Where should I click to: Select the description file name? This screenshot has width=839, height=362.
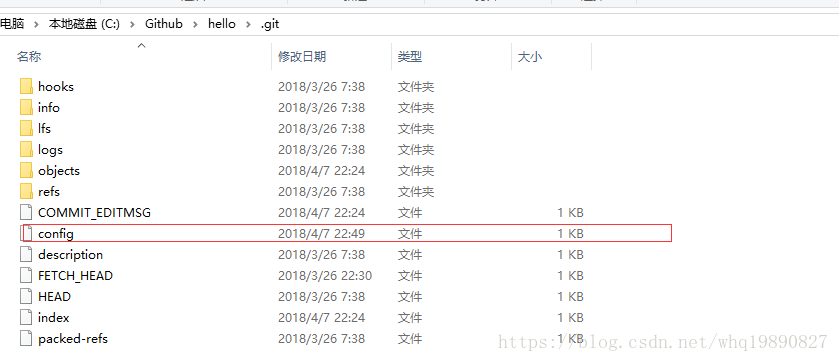tap(70, 255)
